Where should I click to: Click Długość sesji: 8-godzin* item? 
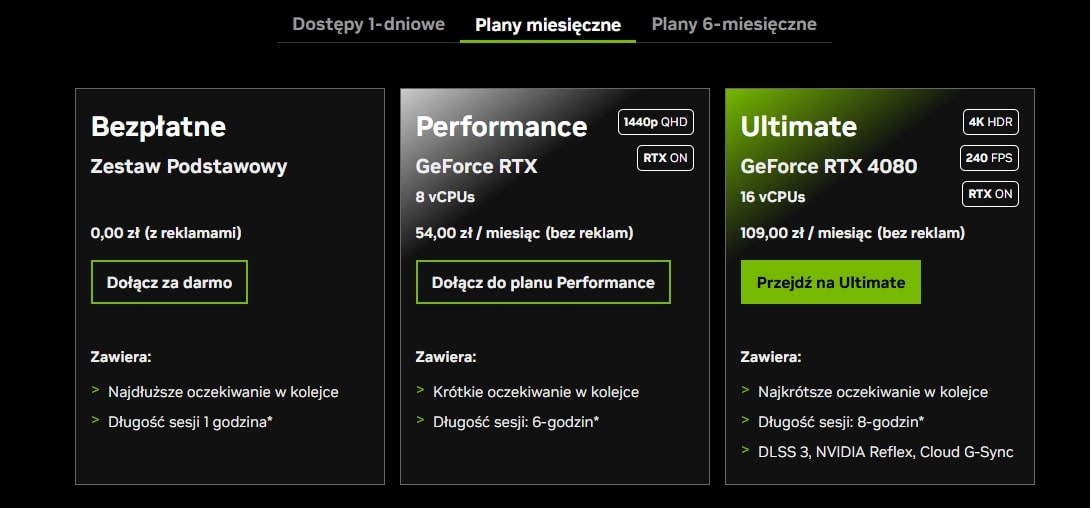point(841,422)
